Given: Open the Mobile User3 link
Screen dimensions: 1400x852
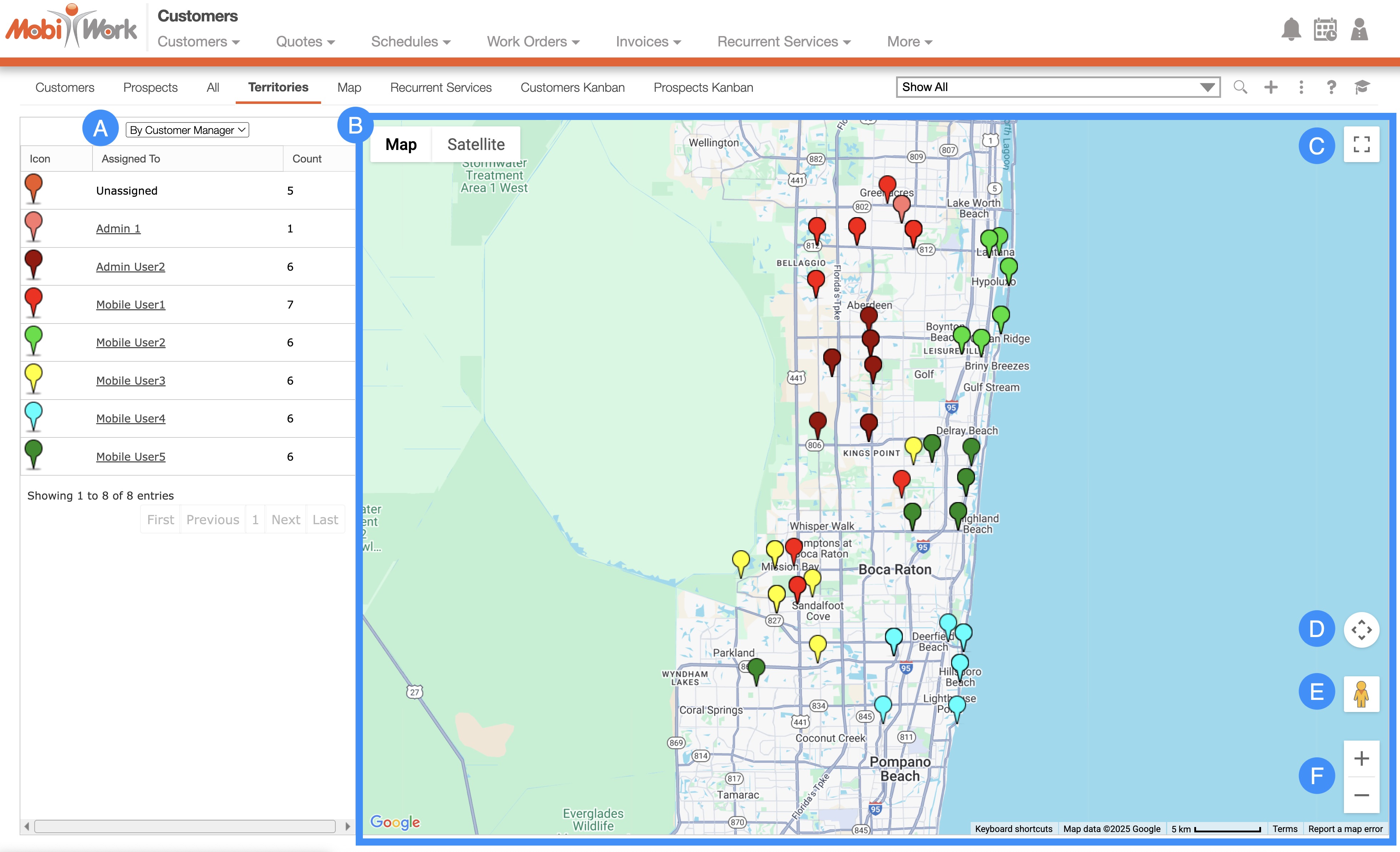Looking at the screenshot, I should click(x=131, y=381).
